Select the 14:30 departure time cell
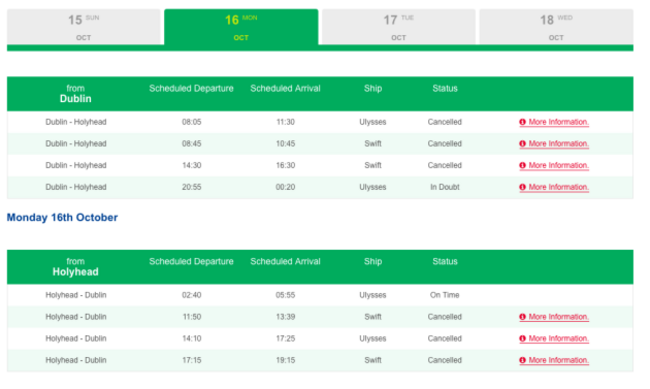Screen dimensions: 650x389 (x=192, y=165)
